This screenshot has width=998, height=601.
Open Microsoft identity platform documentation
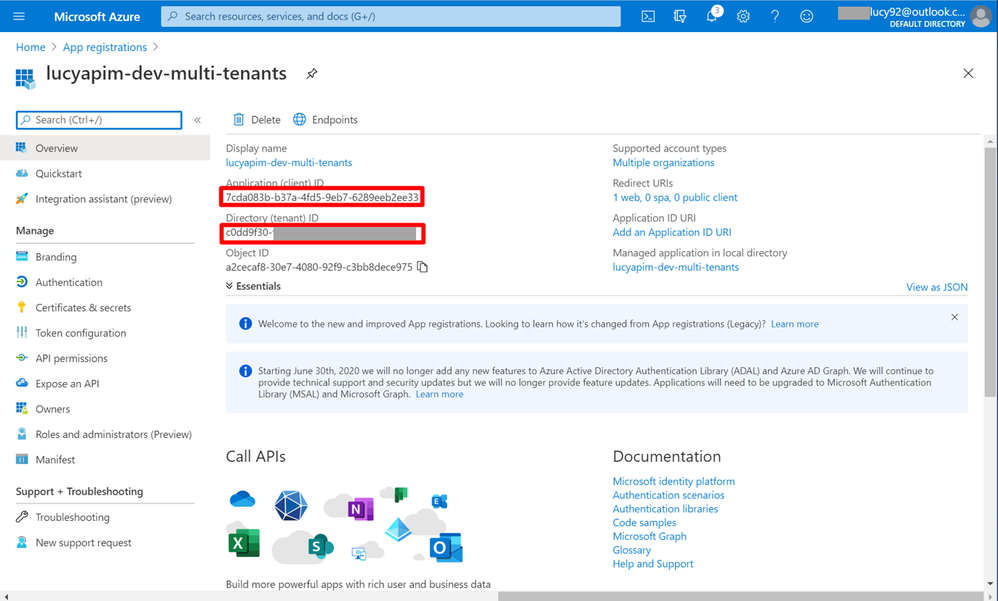tap(673, 481)
